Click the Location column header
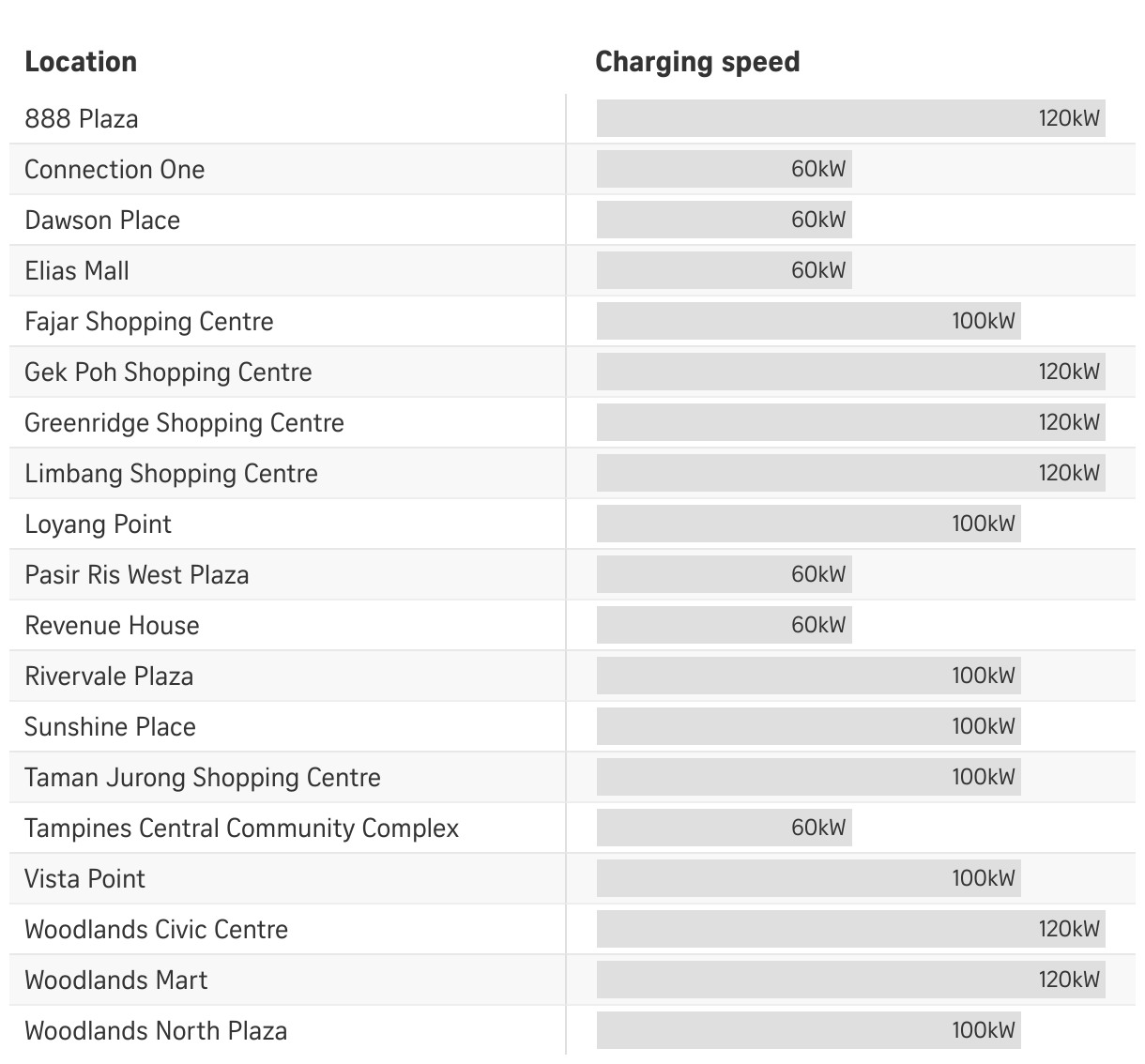 pyautogui.click(x=81, y=62)
